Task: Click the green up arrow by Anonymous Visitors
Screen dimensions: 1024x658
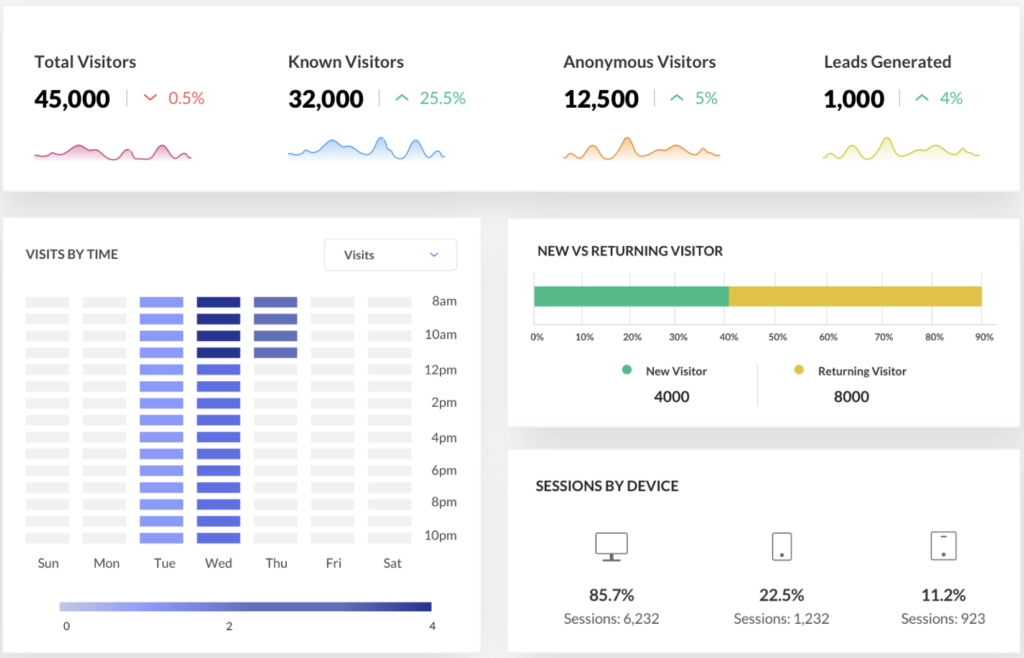Action: tap(677, 98)
